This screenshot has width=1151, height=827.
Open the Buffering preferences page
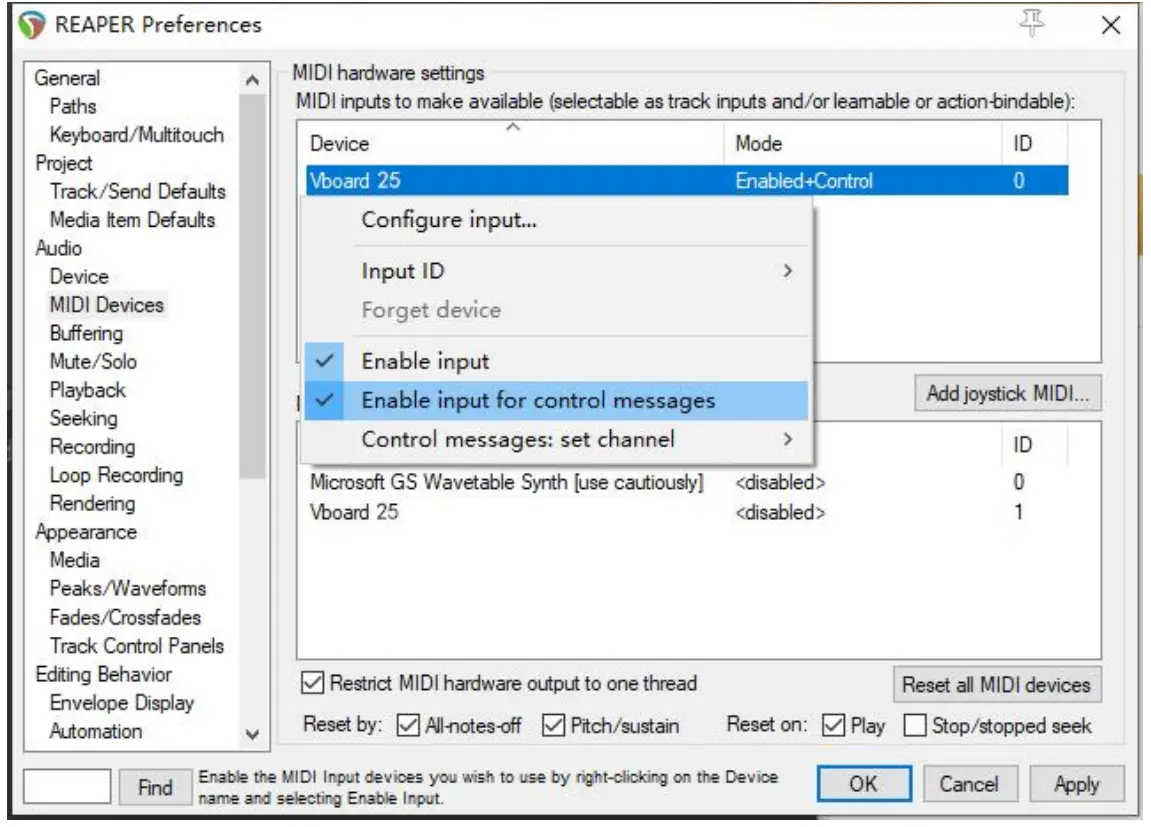[86, 333]
